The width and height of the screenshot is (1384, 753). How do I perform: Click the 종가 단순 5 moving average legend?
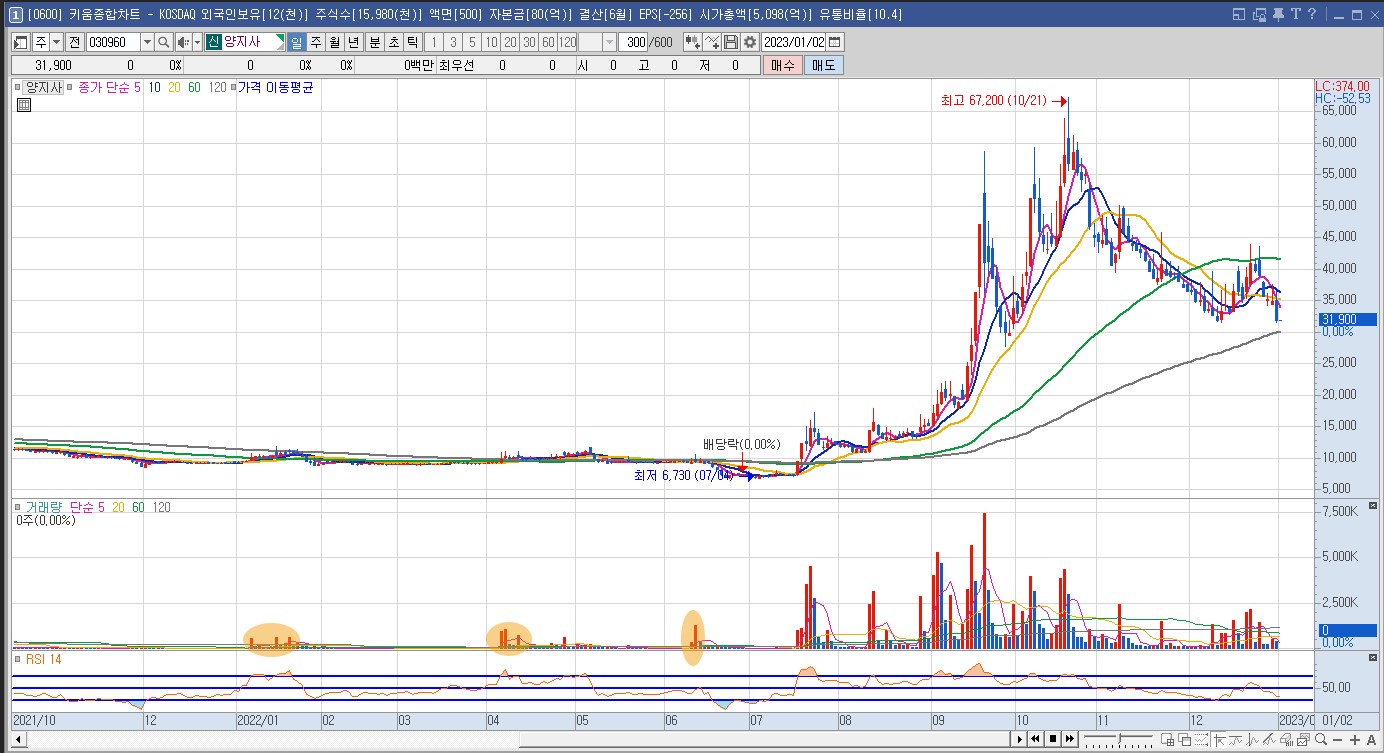(110, 88)
